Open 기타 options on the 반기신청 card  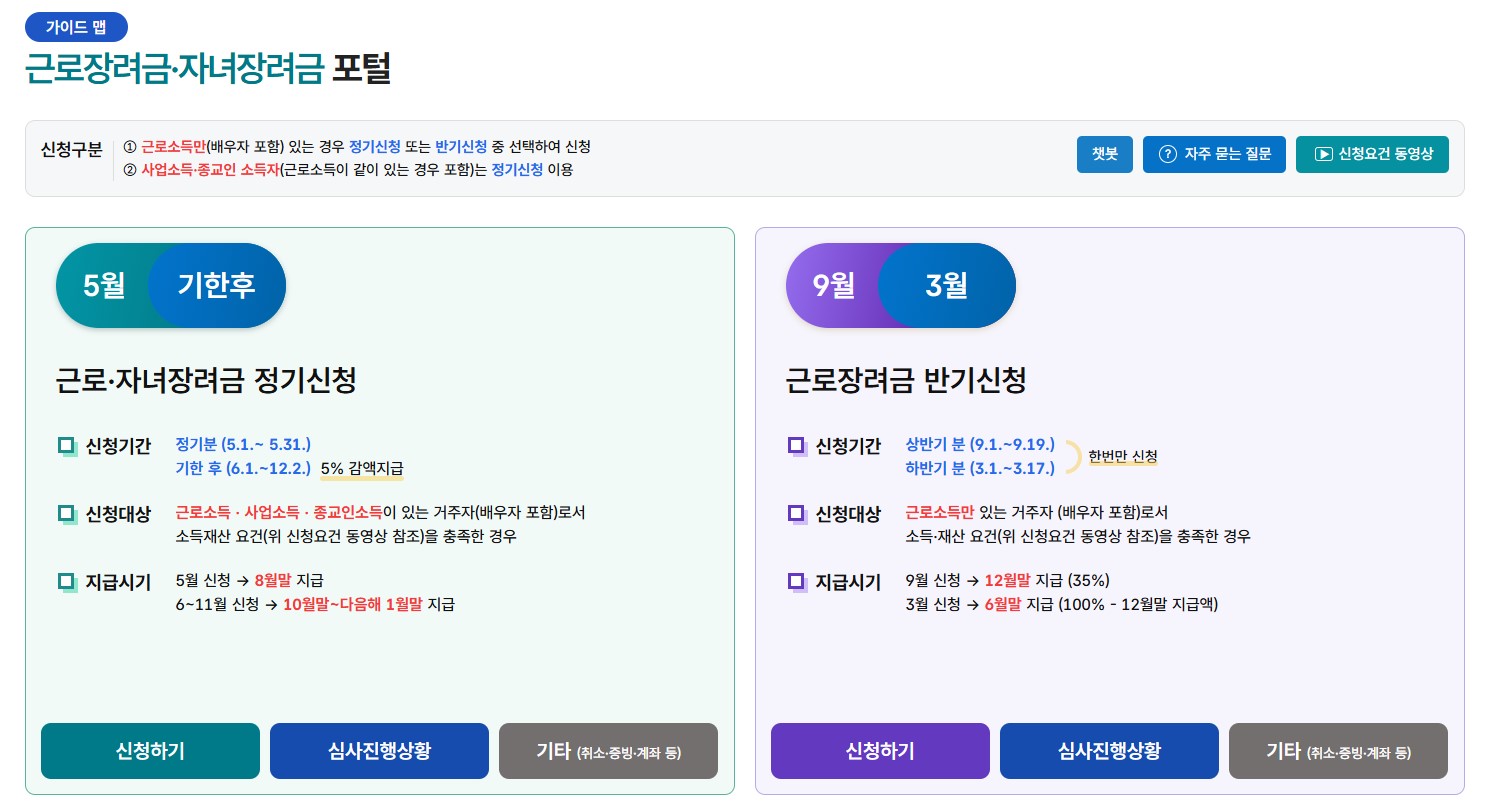tap(1338, 751)
